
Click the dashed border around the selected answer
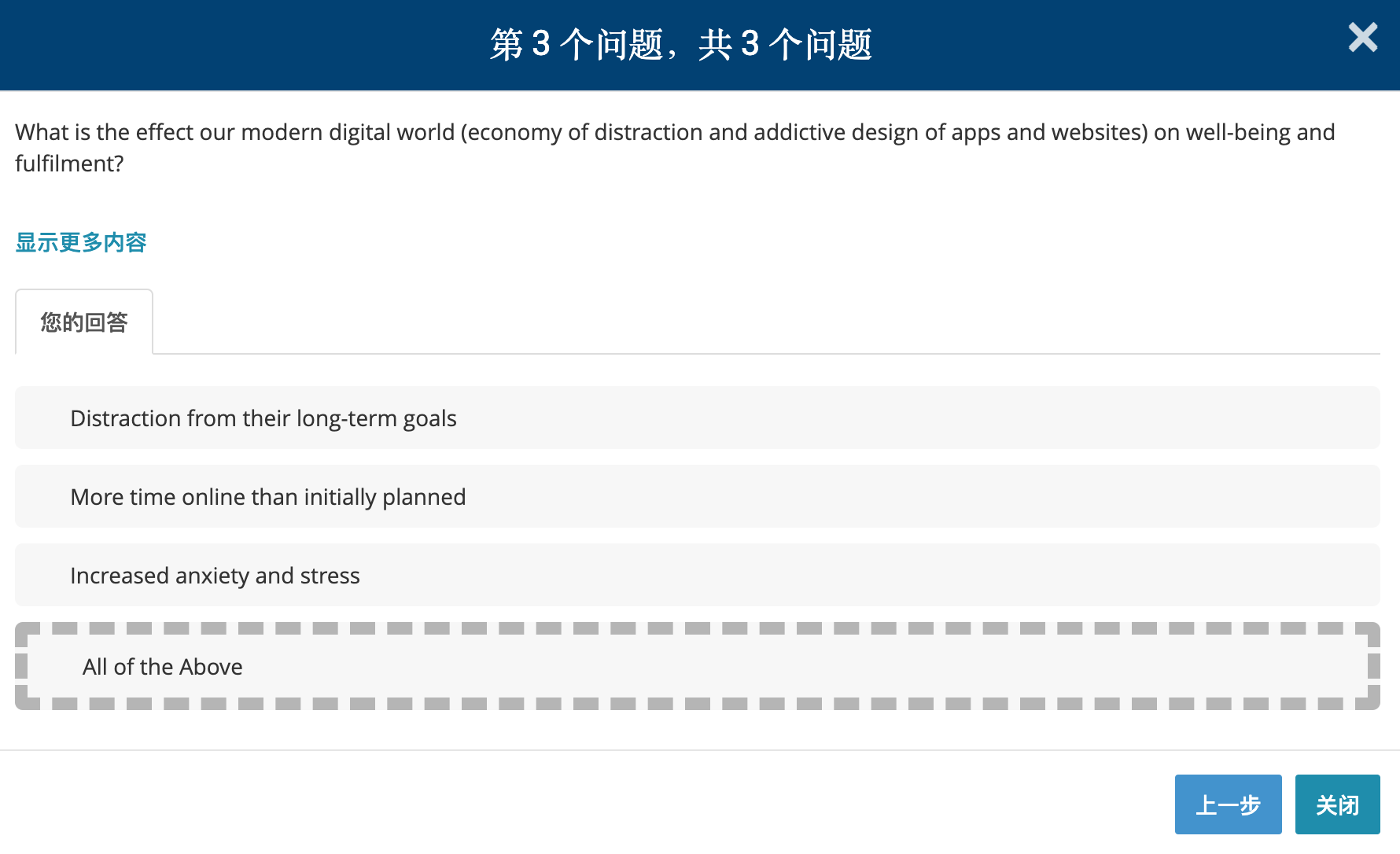coord(696,628)
